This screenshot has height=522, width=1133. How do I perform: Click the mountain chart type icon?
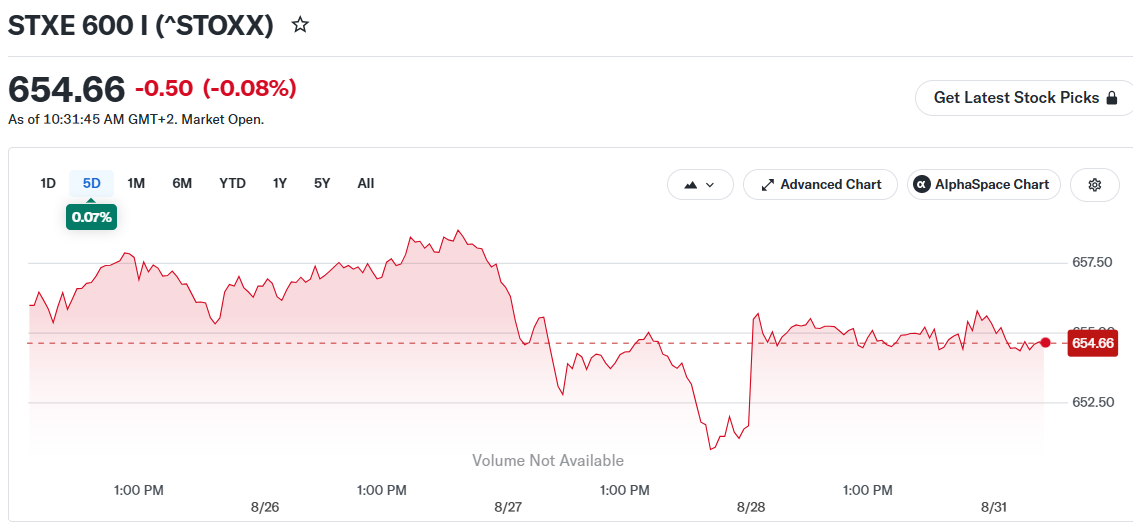pyautogui.click(x=690, y=185)
